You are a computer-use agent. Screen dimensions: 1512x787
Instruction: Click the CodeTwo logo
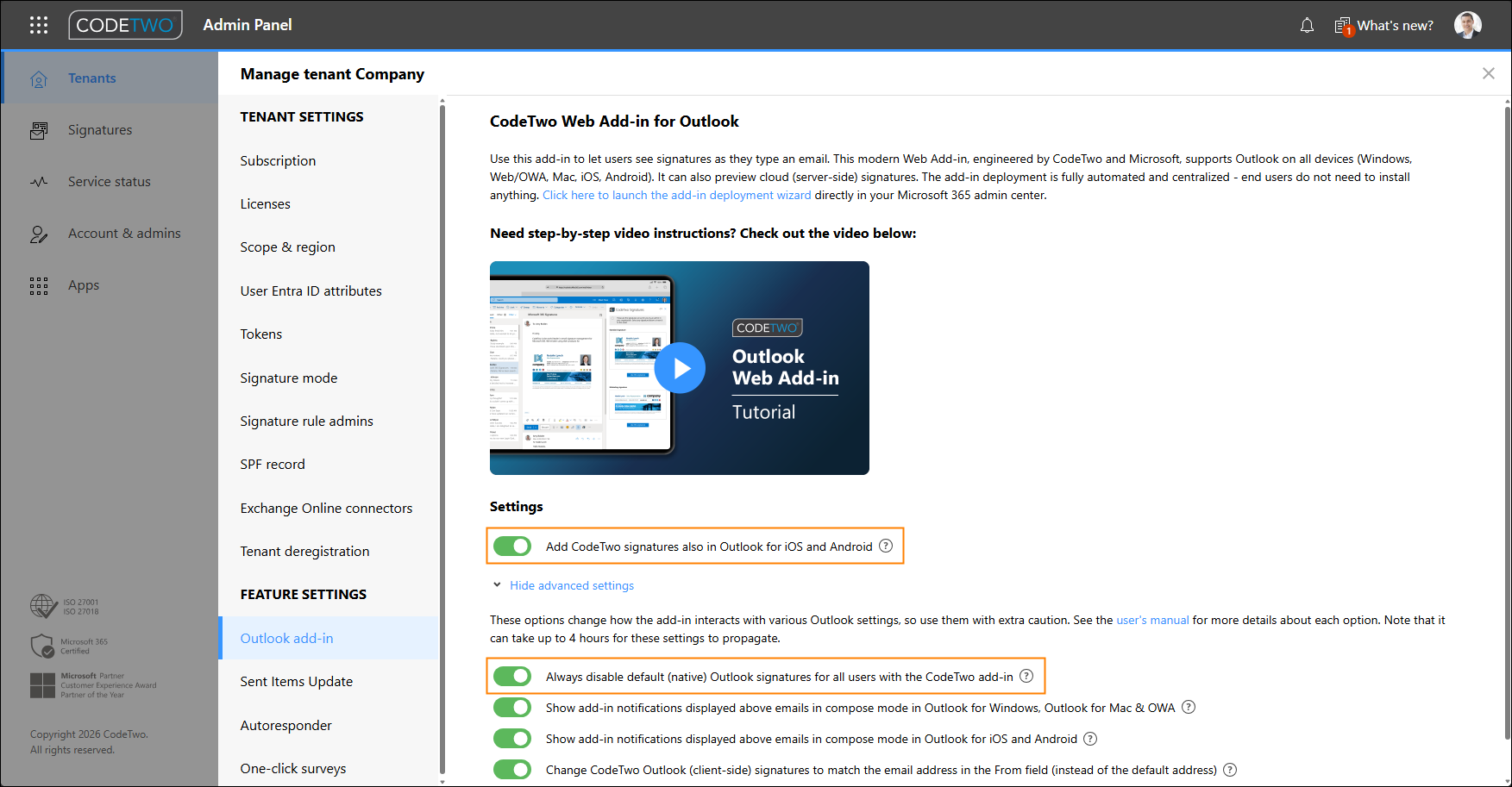point(126,25)
